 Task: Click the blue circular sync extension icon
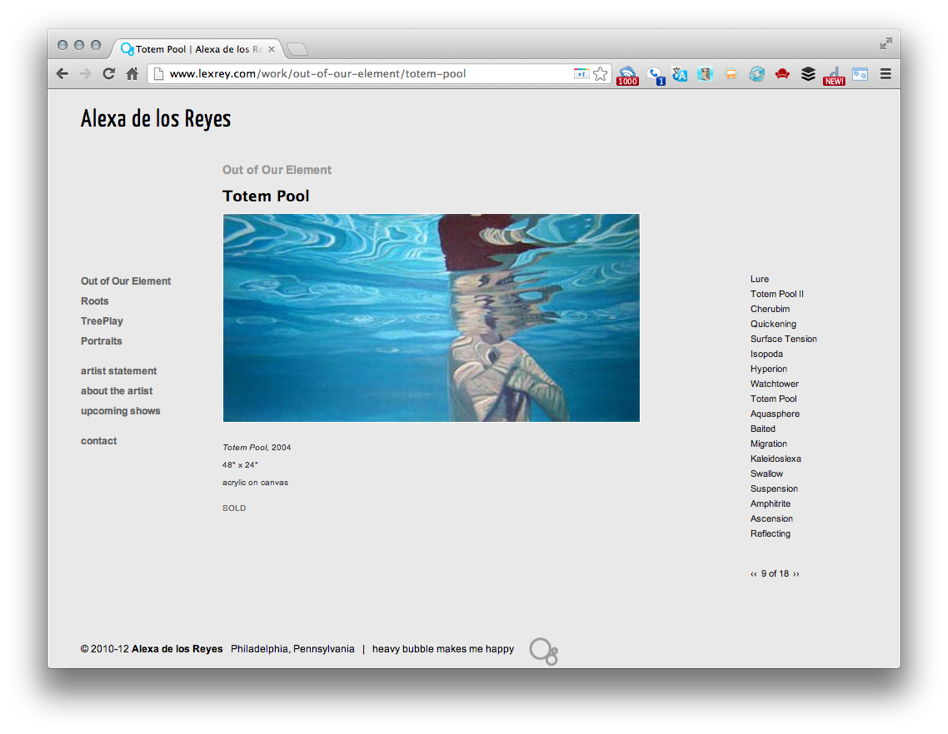point(757,74)
